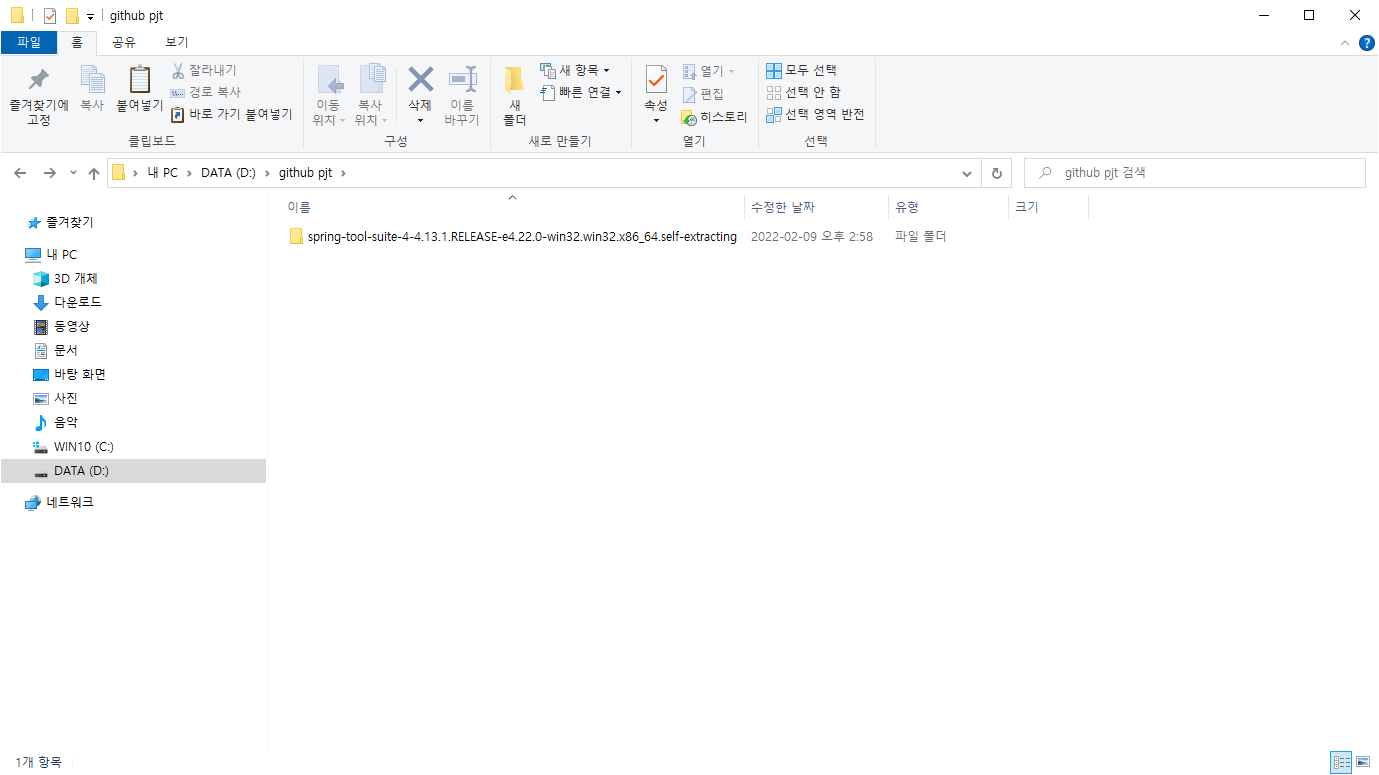Open 네트워크 in the navigation pane
Screen dimensions: 1379x775
click(69, 502)
